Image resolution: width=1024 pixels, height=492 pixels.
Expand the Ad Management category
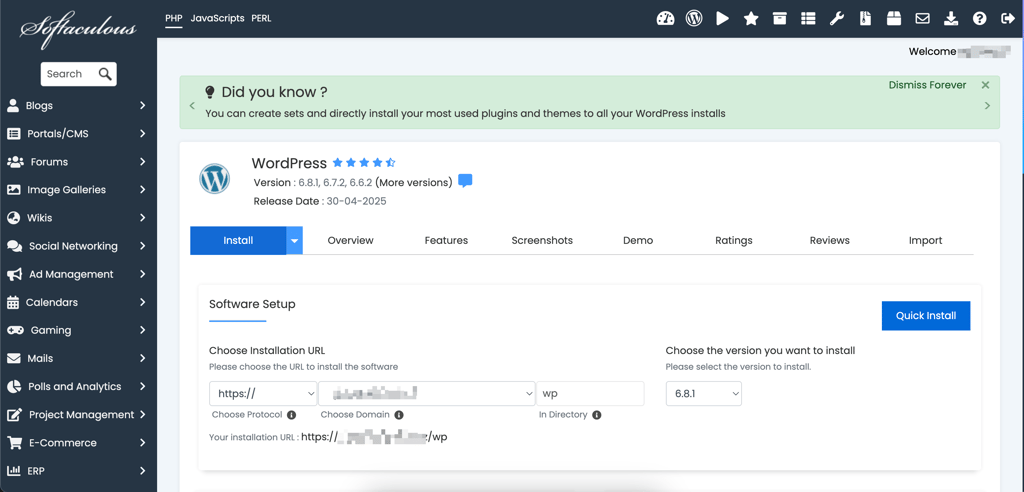(x=78, y=274)
